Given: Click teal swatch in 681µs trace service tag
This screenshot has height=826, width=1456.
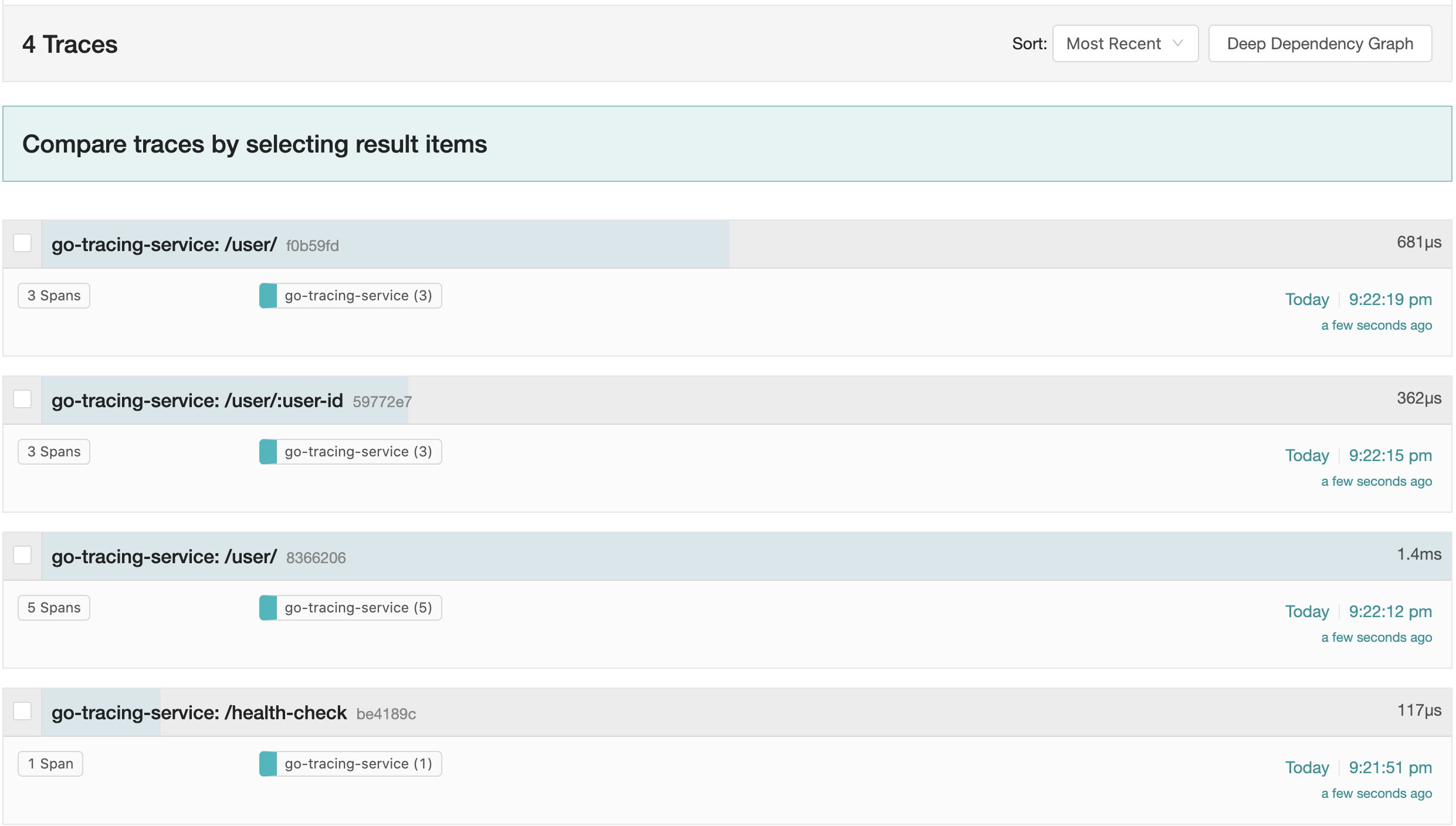Looking at the screenshot, I should click(268, 296).
